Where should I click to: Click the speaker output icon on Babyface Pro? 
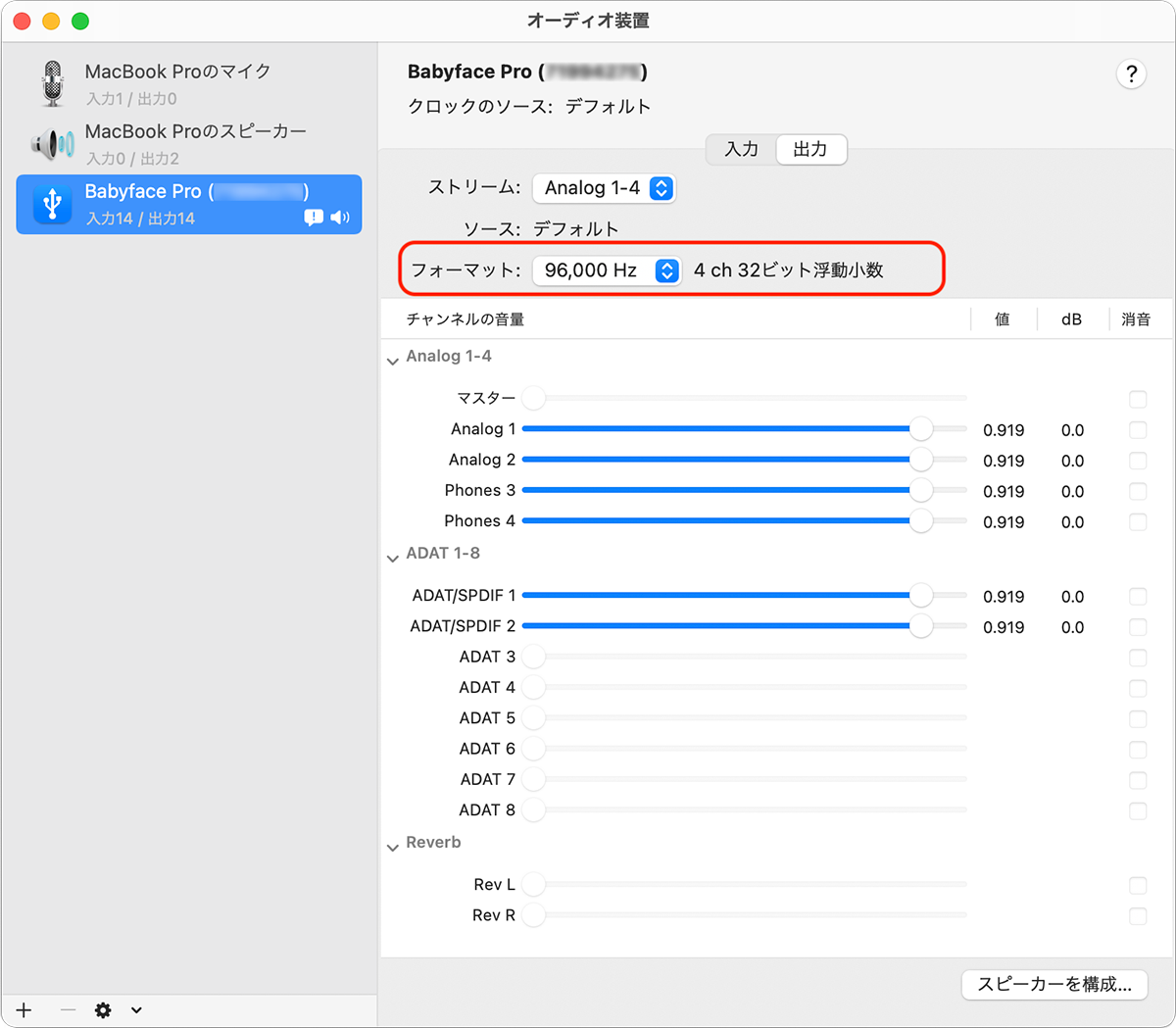click(340, 218)
